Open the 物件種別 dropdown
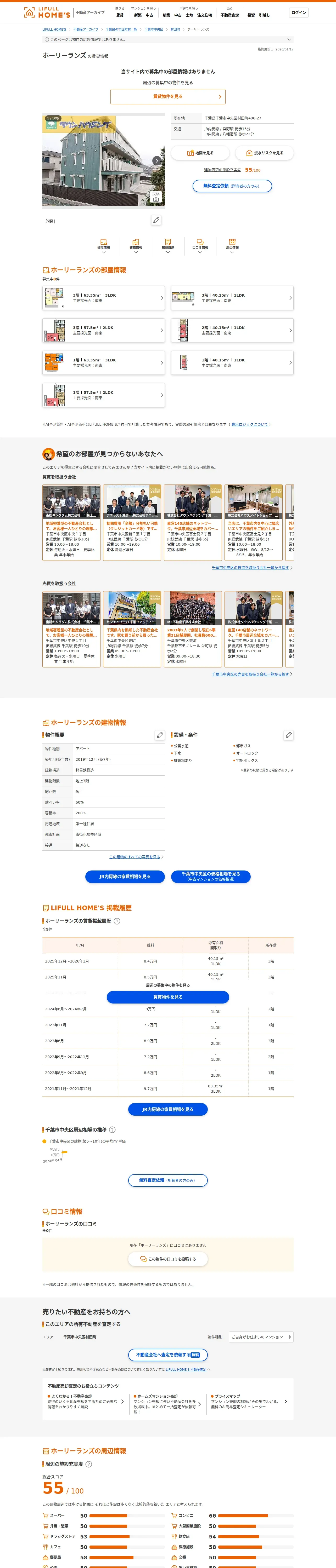This screenshot has width=336, height=1568. (x=261, y=1337)
